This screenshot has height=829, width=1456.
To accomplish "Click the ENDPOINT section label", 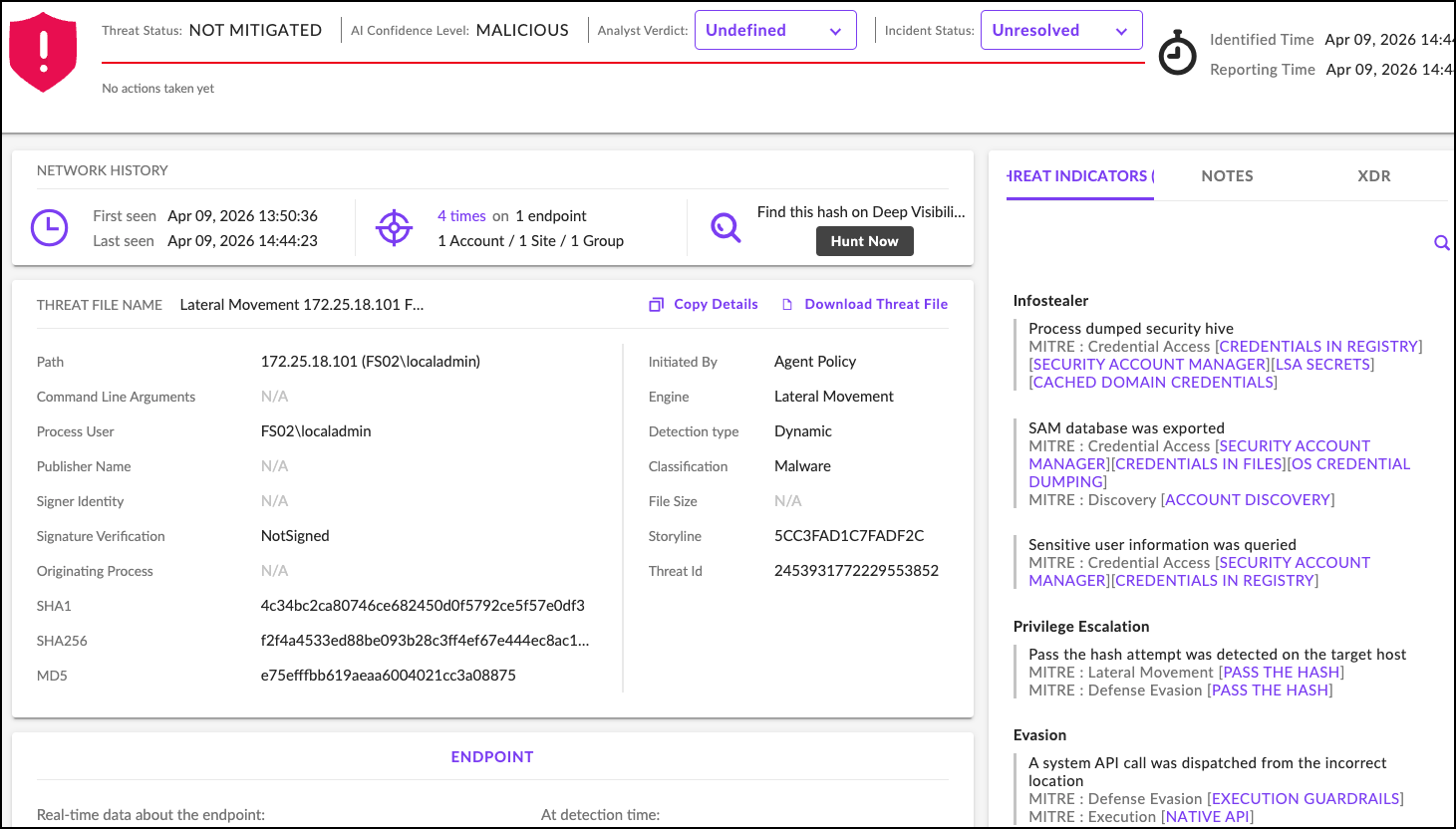I will [x=492, y=756].
